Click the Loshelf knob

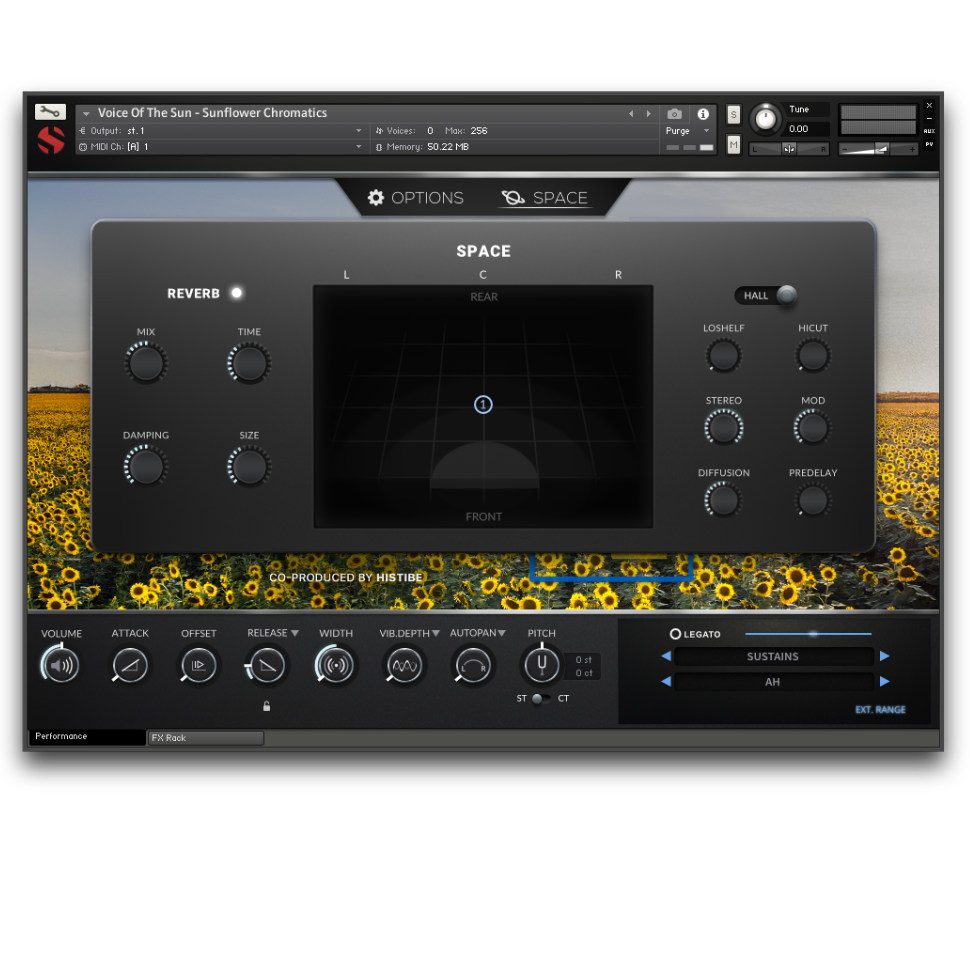(x=723, y=356)
